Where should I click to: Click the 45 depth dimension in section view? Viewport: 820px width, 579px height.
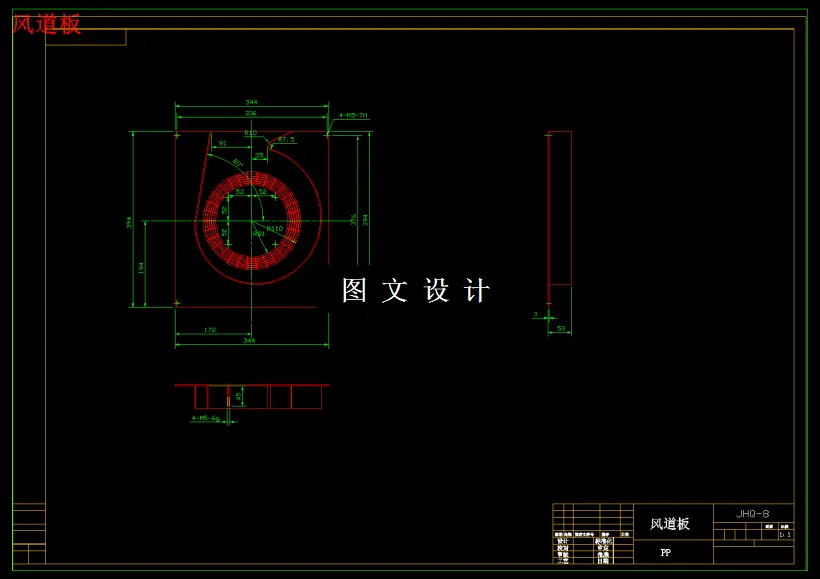[239, 396]
